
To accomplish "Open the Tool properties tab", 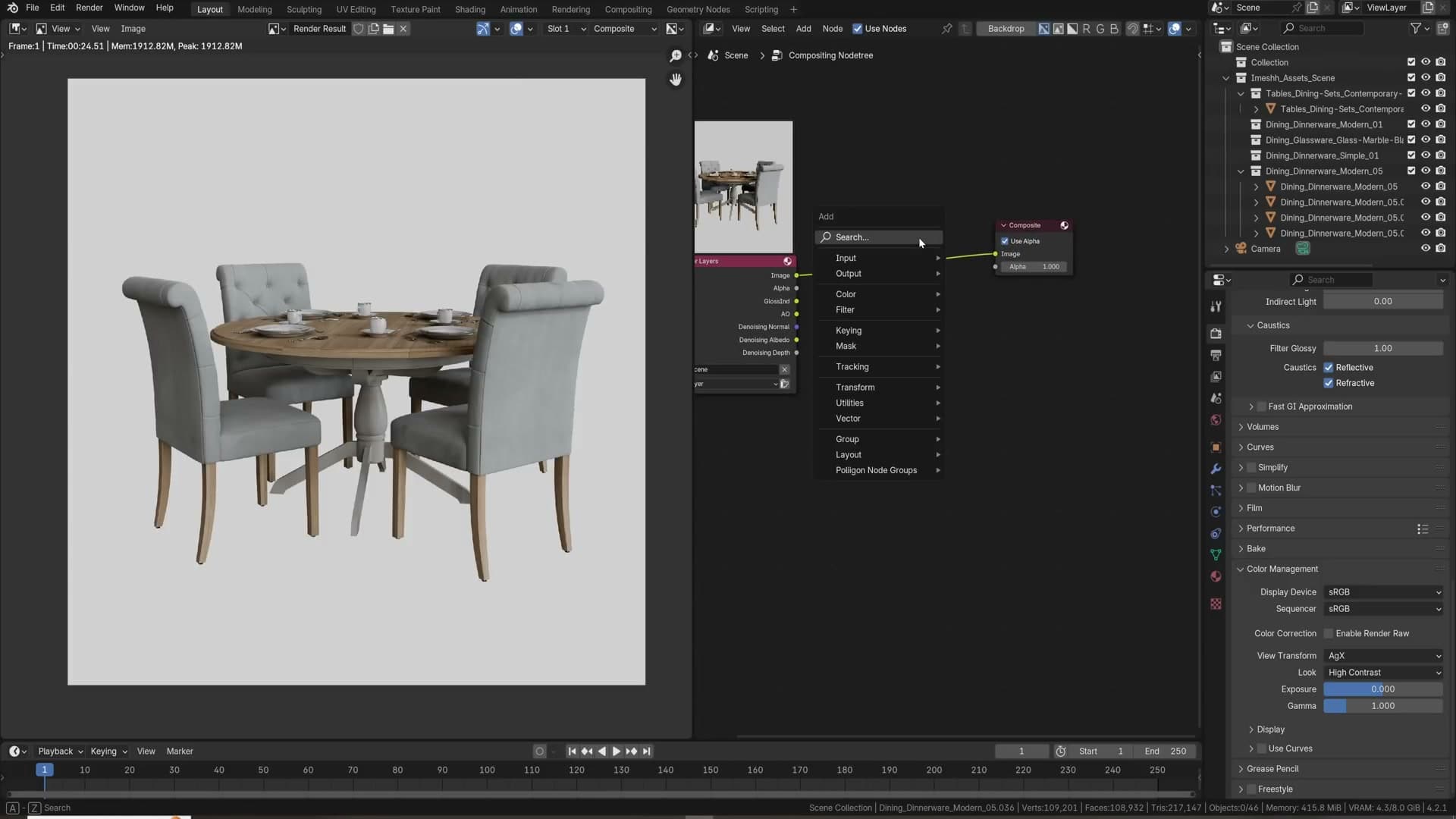I will pos(1216,306).
